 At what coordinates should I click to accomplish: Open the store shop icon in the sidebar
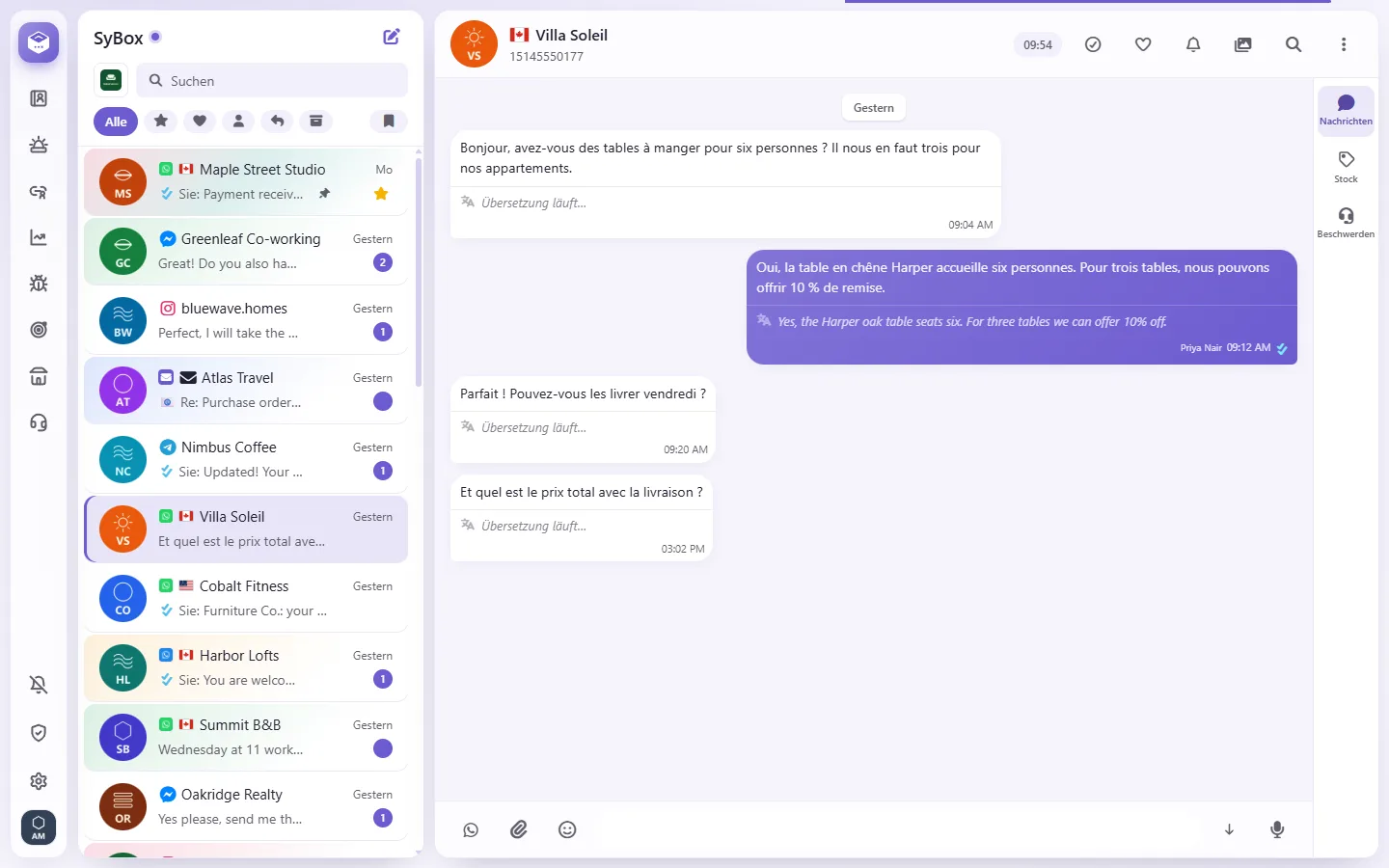(x=39, y=376)
